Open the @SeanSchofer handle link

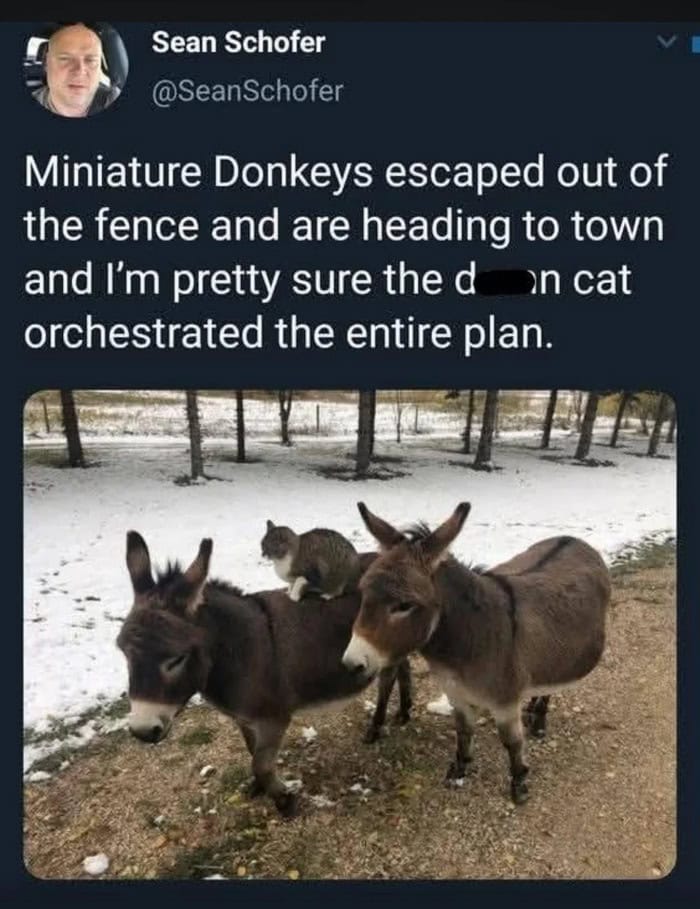pos(248,90)
